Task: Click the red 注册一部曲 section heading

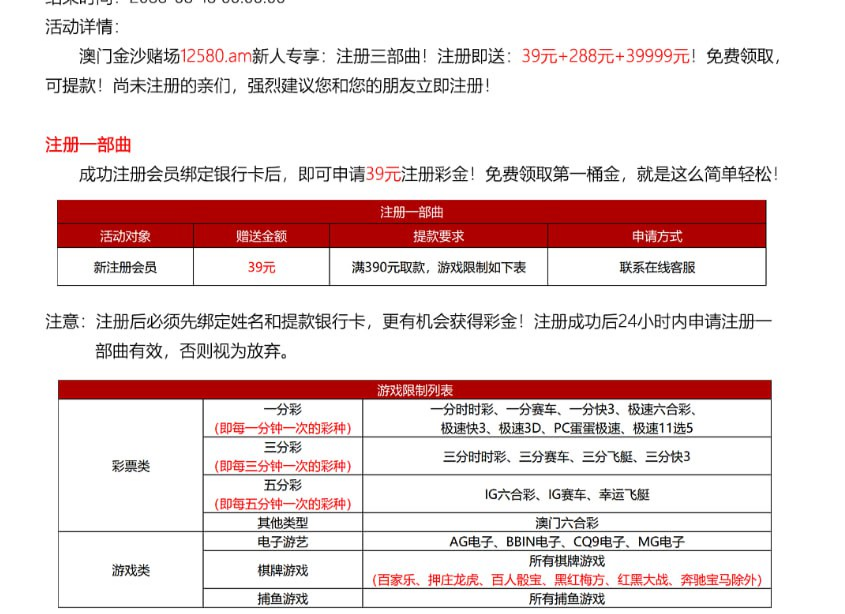Action: click(88, 145)
